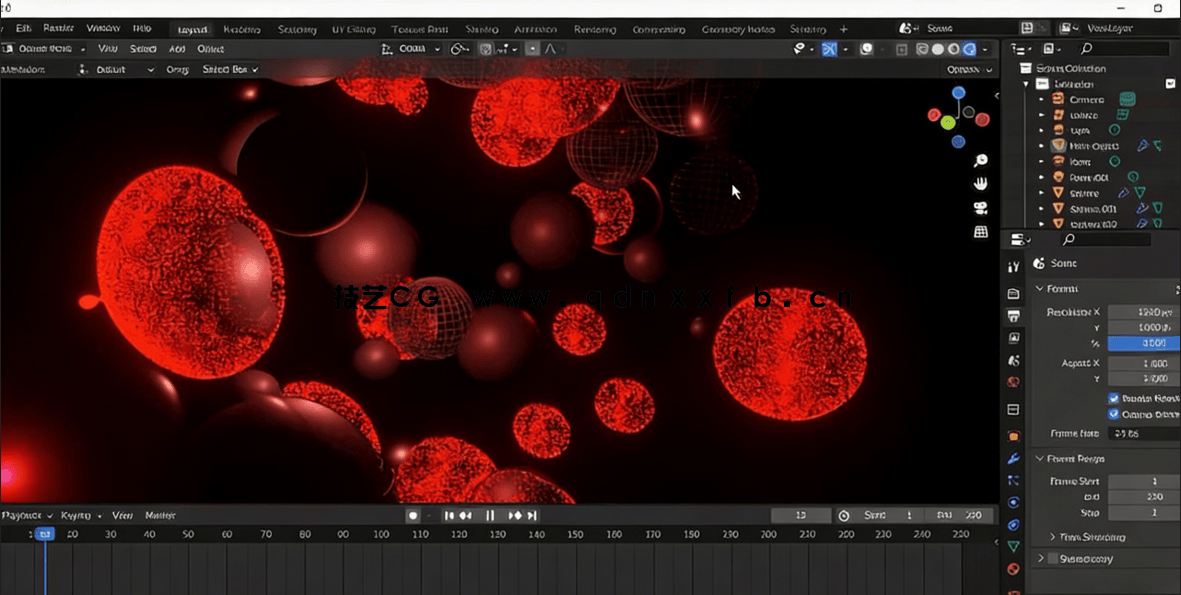The width and height of the screenshot is (1181, 595).
Task: Open the Modifiers wrench properties tab
Action: 1013,458
